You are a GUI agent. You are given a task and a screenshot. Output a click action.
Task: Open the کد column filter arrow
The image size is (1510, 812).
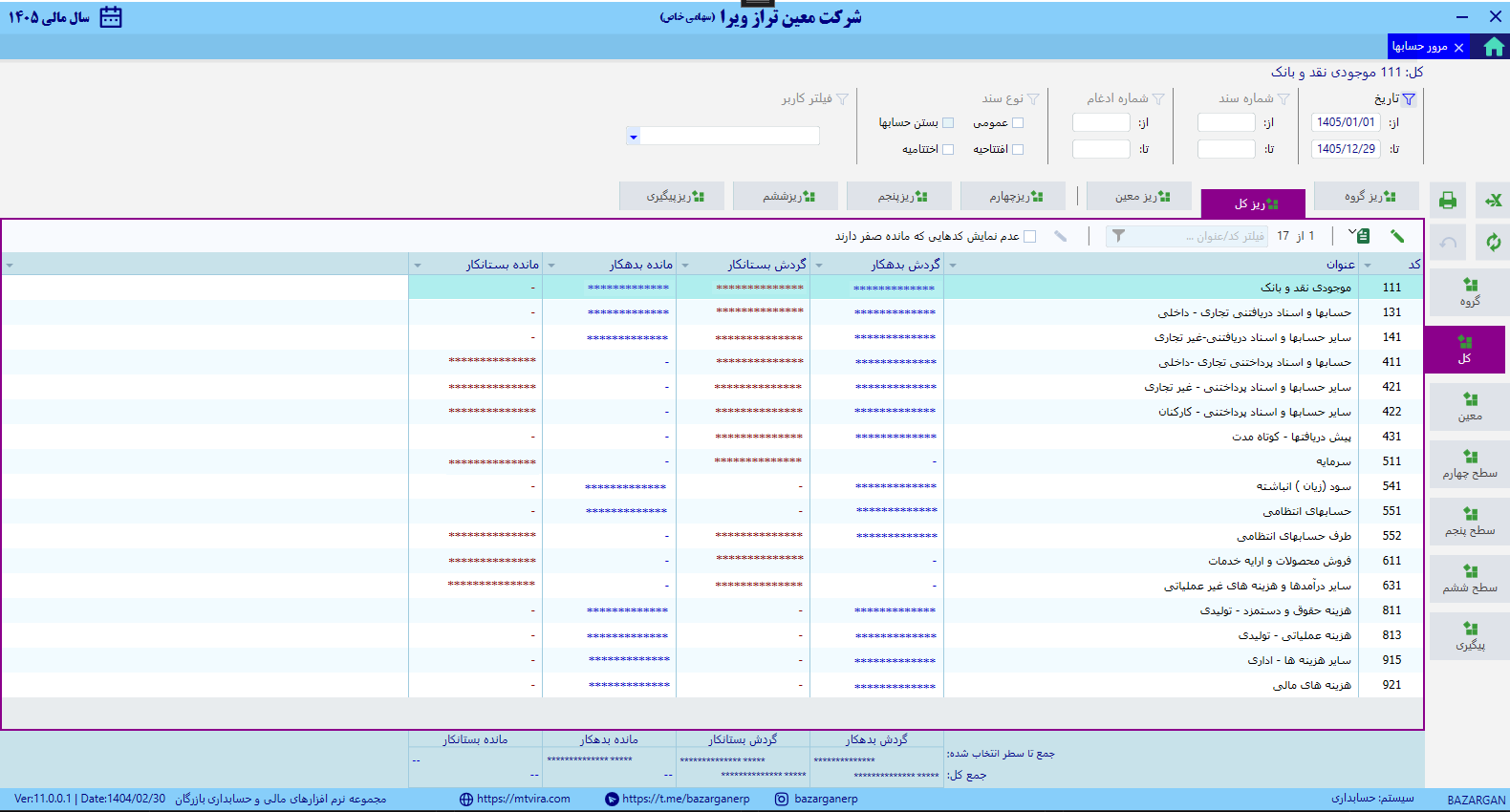[1368, 265]
